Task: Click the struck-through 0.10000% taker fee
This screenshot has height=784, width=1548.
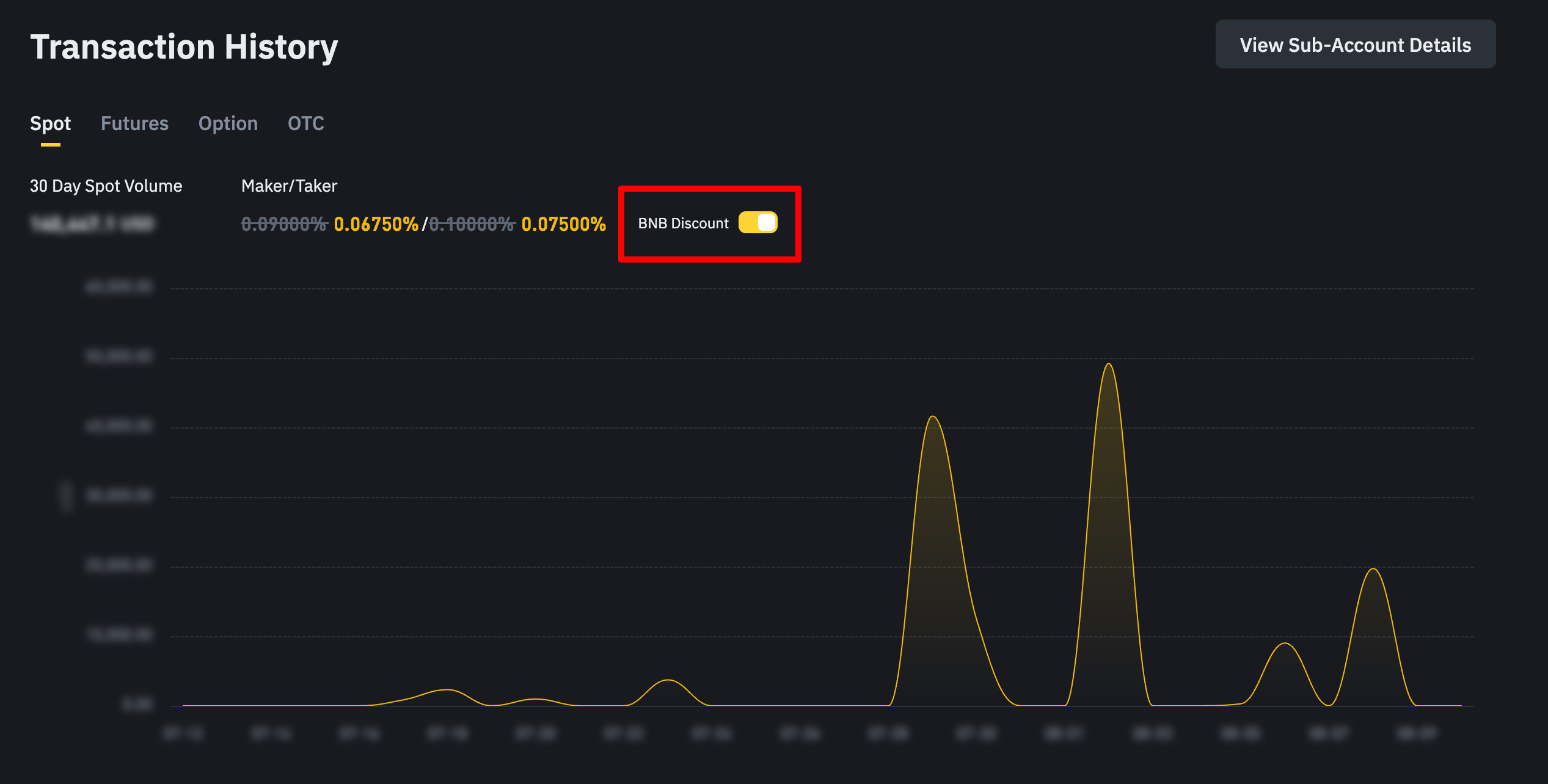Action: coord(472,224)
